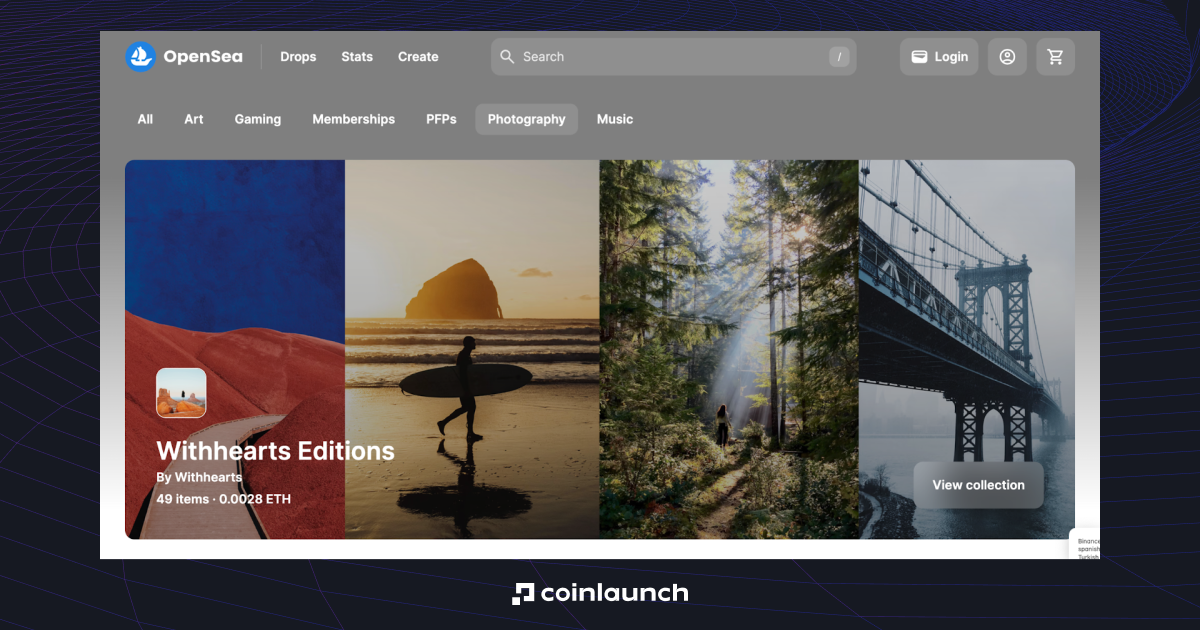Image resolution: width=1200 pixels, height=630 pixels.
Task: Click the View collection button
Action: (x=978, y=485)
